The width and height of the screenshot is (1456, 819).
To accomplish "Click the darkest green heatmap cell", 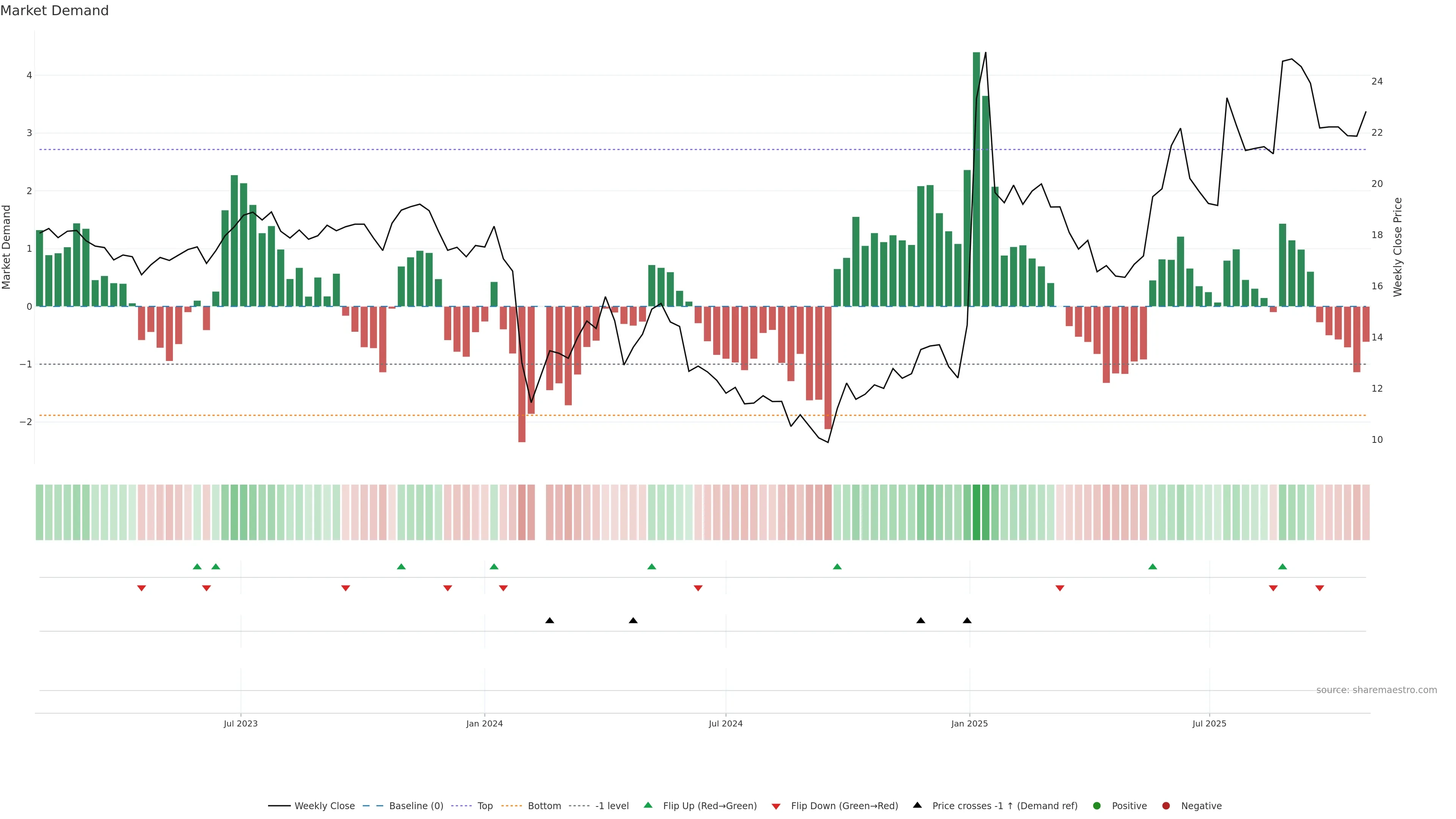I will click(976, 512).
